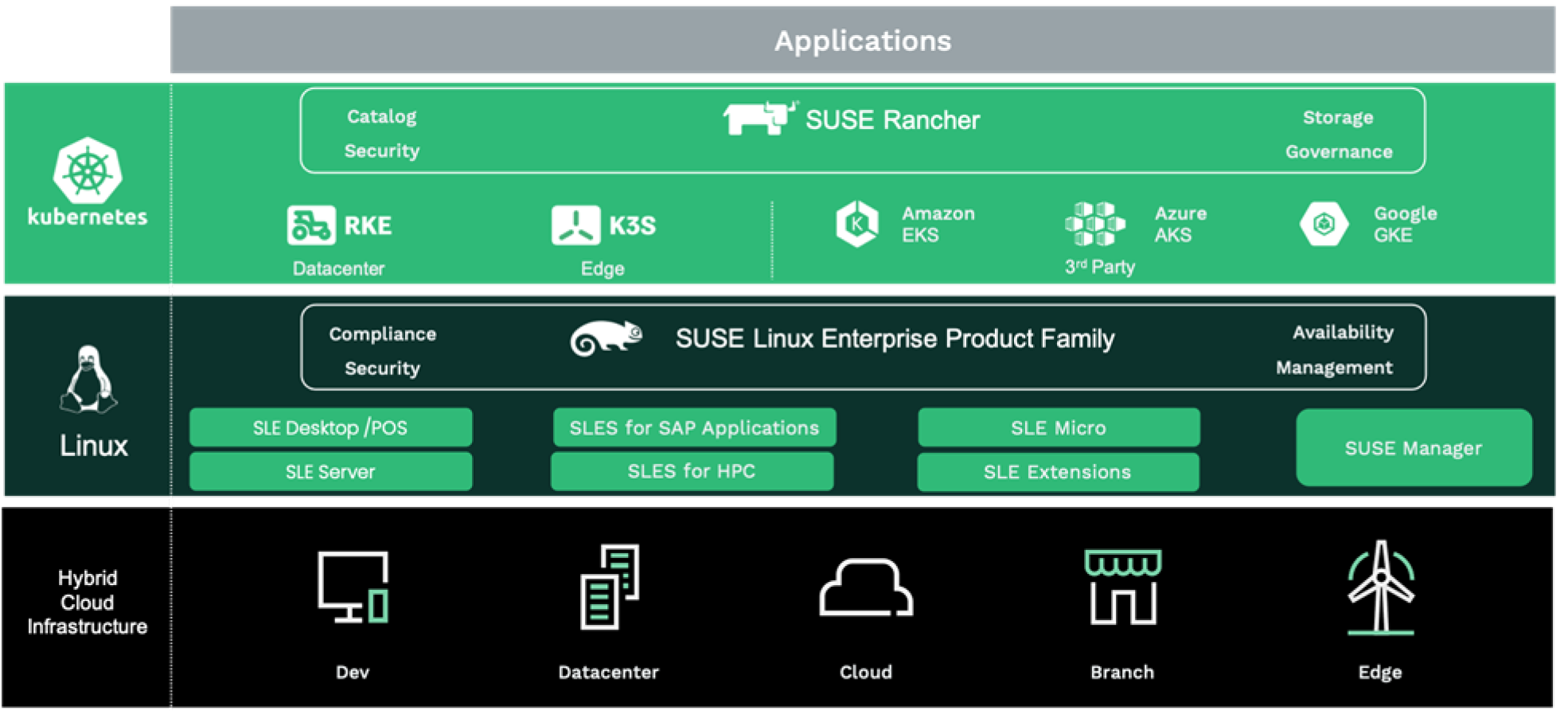Click the Linux Tux penguin icon
Screen dimensions: 1568x718
point(88,379)
